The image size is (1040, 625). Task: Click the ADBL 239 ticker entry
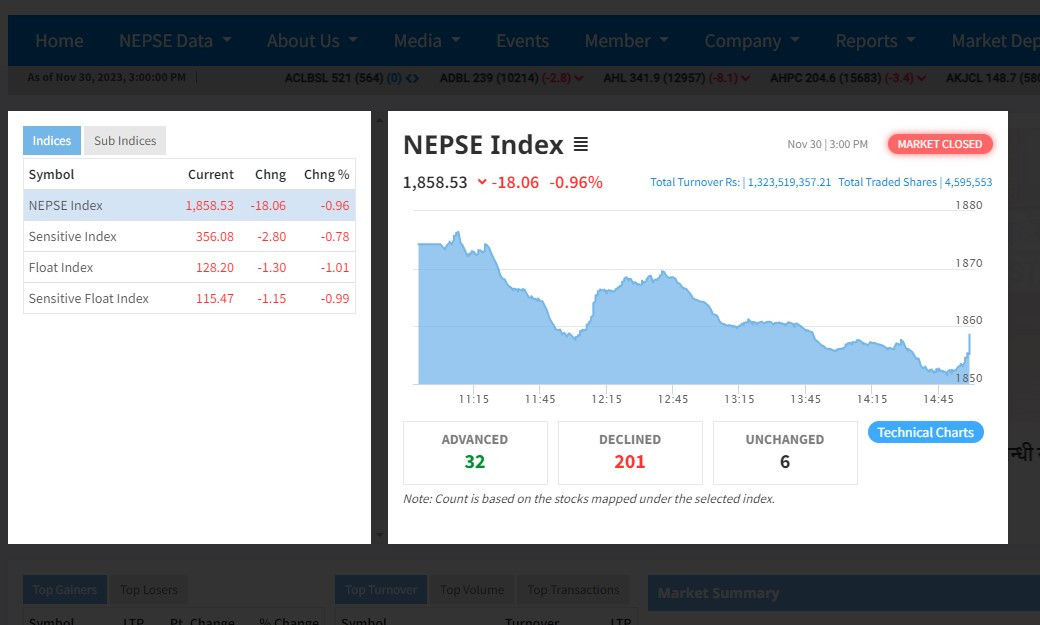(x=511, y=78)
